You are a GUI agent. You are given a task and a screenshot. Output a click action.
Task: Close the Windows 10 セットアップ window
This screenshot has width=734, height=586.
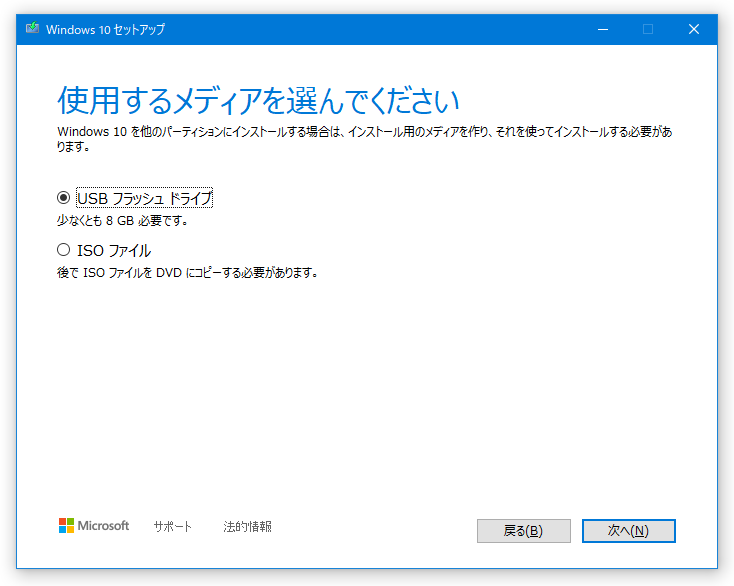pyautogui.click(x=694, y=29)
